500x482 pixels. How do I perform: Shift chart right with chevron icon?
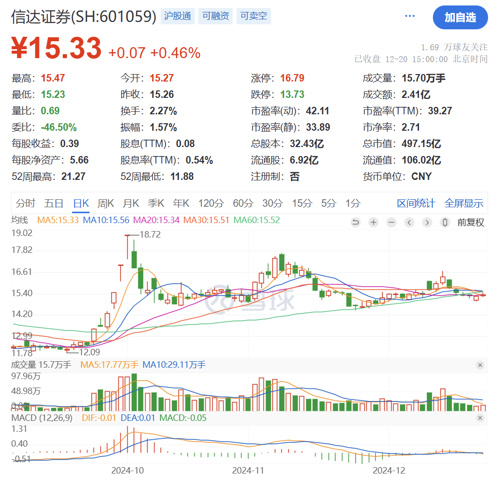coord(427,222)
